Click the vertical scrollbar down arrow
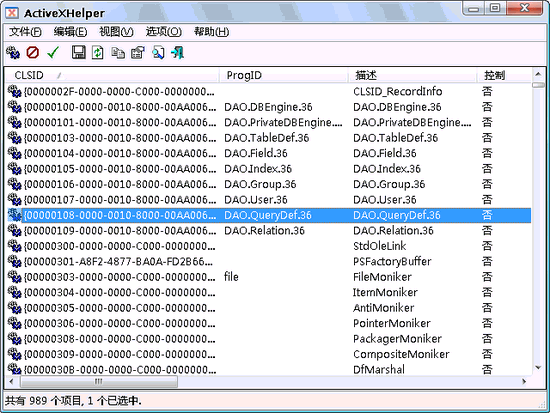550x413 pixels. 538,368
